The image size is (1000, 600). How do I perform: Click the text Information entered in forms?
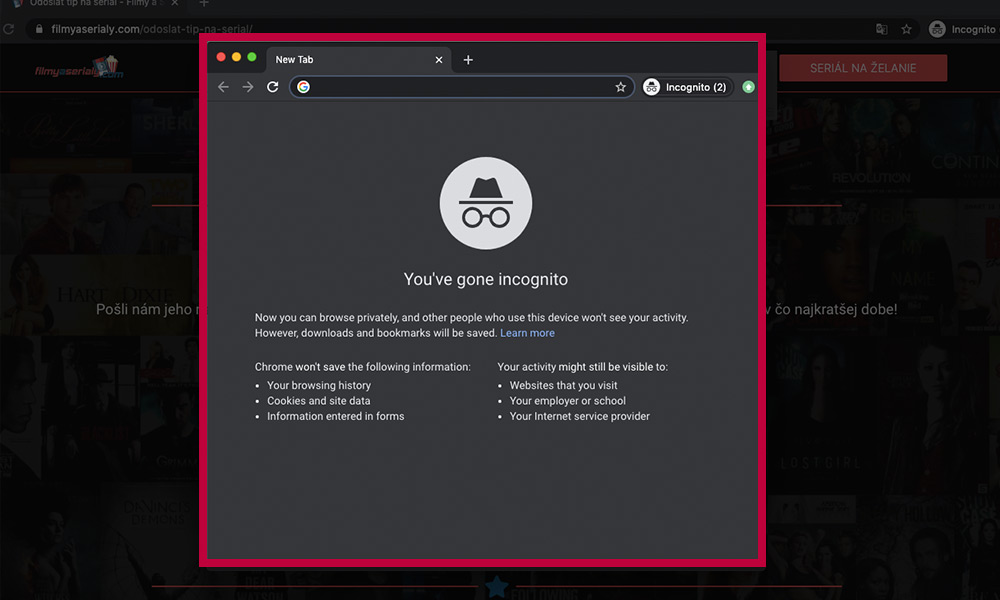pyautogui.click(x=335, y=416)
